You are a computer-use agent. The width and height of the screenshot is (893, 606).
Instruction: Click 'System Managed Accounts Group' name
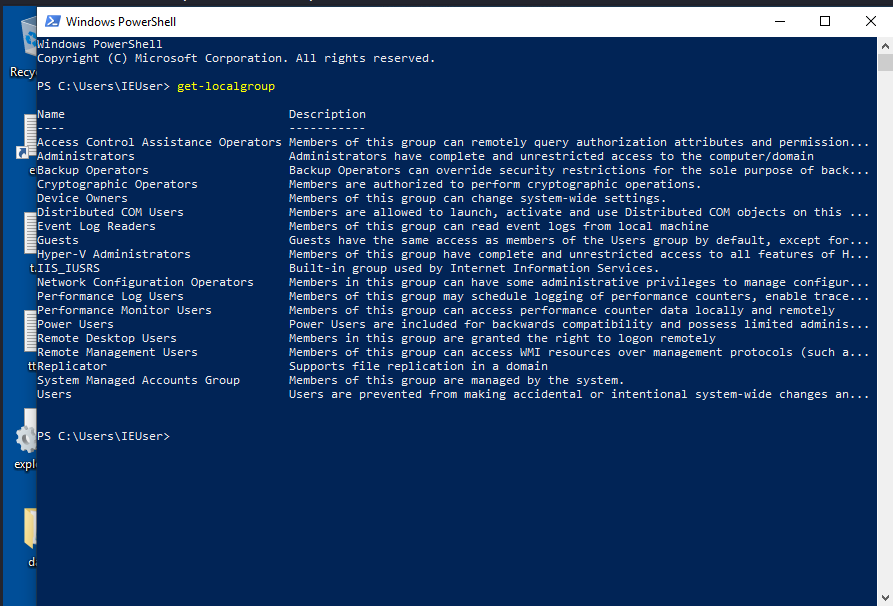coord(138,380)
